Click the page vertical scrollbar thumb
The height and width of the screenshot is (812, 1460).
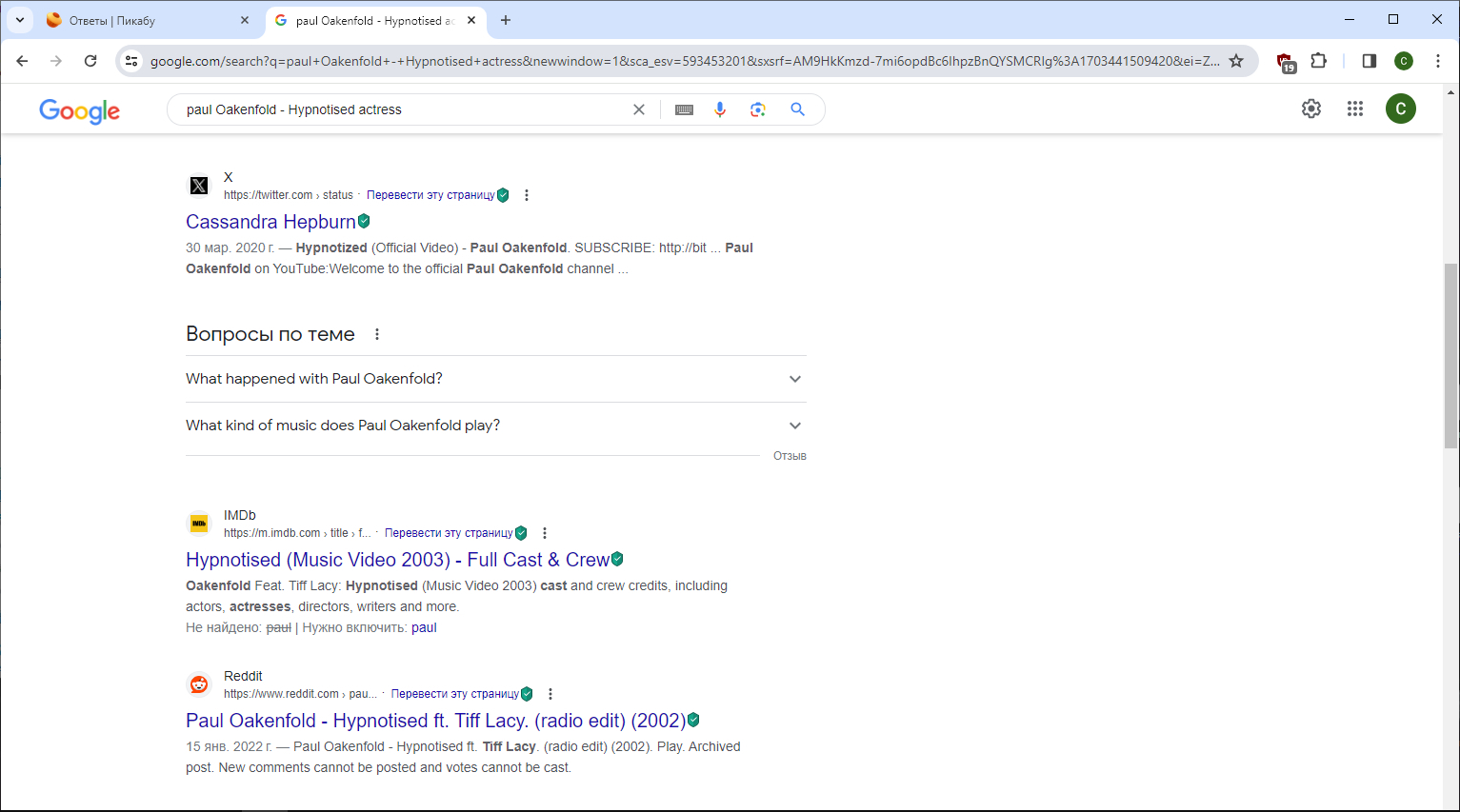click(x=1450, y=356)
